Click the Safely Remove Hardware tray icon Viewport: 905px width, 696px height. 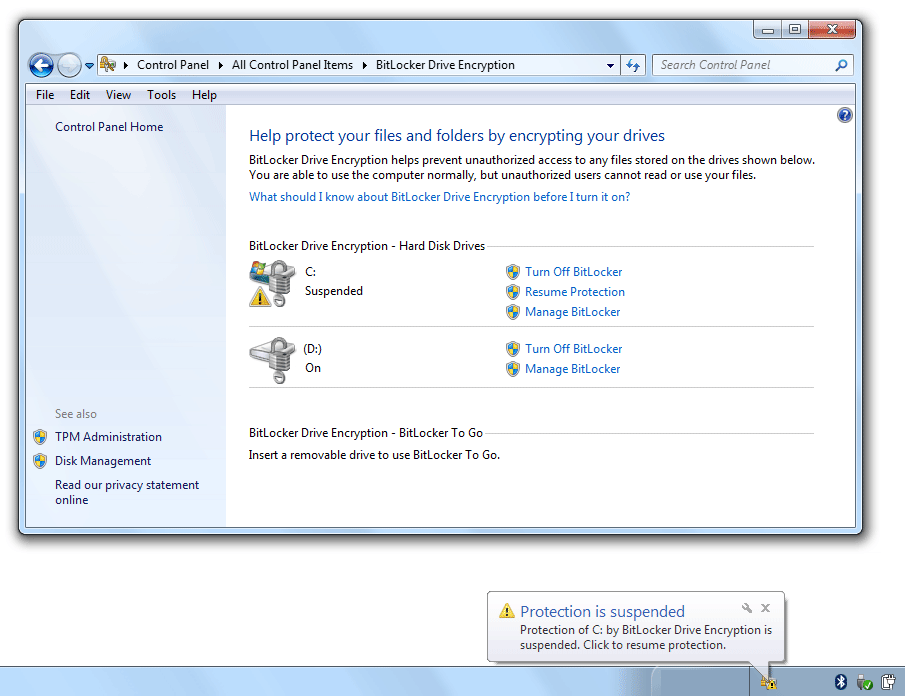click(864, 683)
